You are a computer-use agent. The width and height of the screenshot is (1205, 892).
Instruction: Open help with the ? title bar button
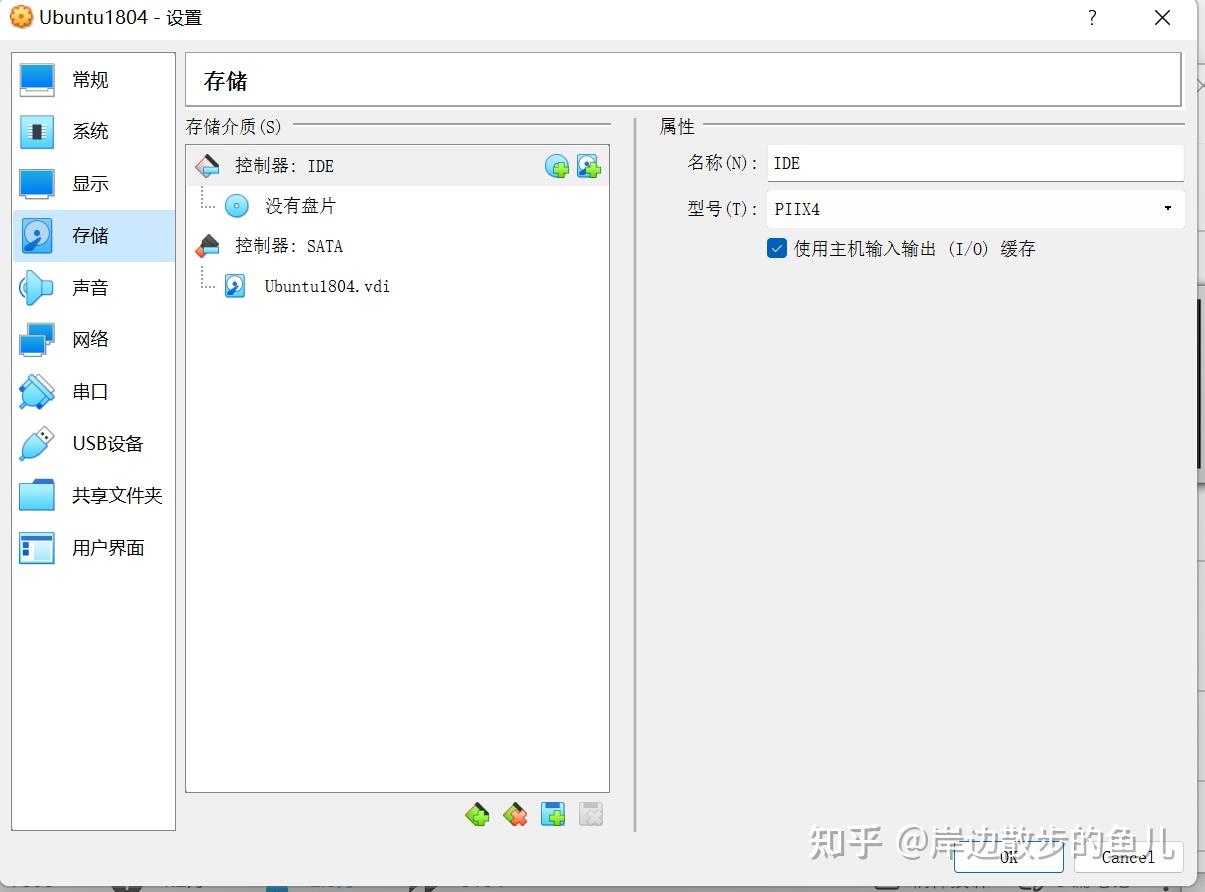tap(1092, 18)
